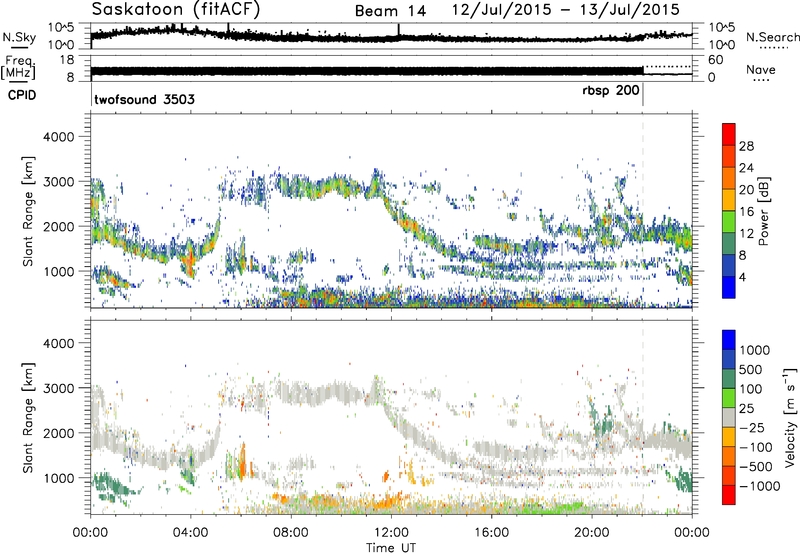
Task: Click the date range '12/Jul/2015 - 13/Jul/2015'
Action: (x=565, y=10)
